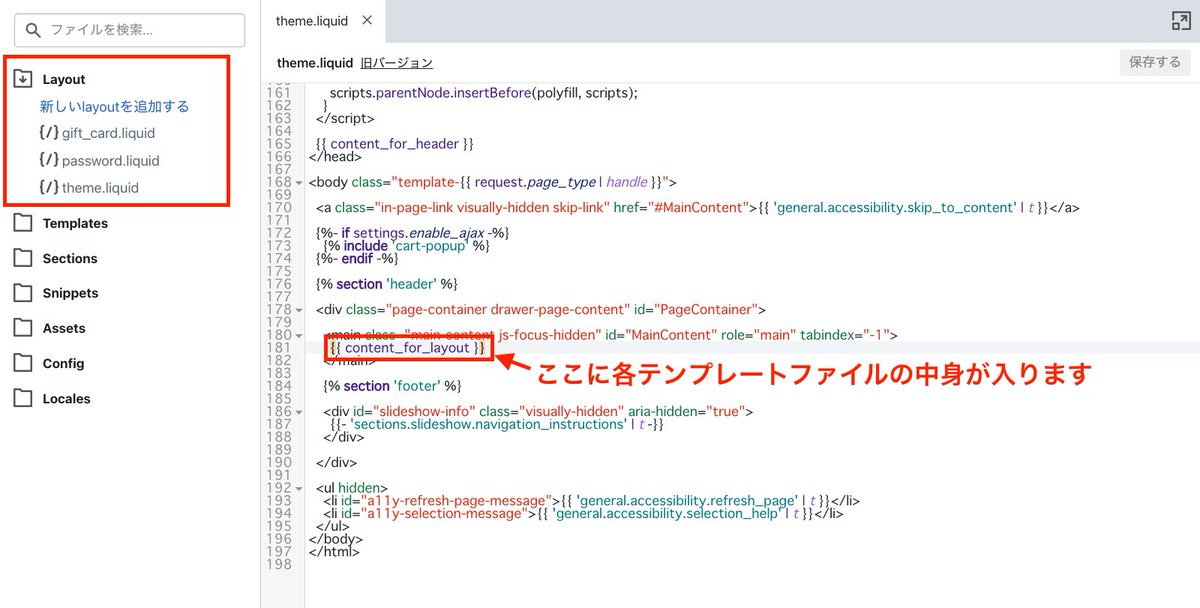The height and width of the screenshot is (608, 1200).
Task: Open the 旧バージョン older versions link
Action: coord(397,63)
